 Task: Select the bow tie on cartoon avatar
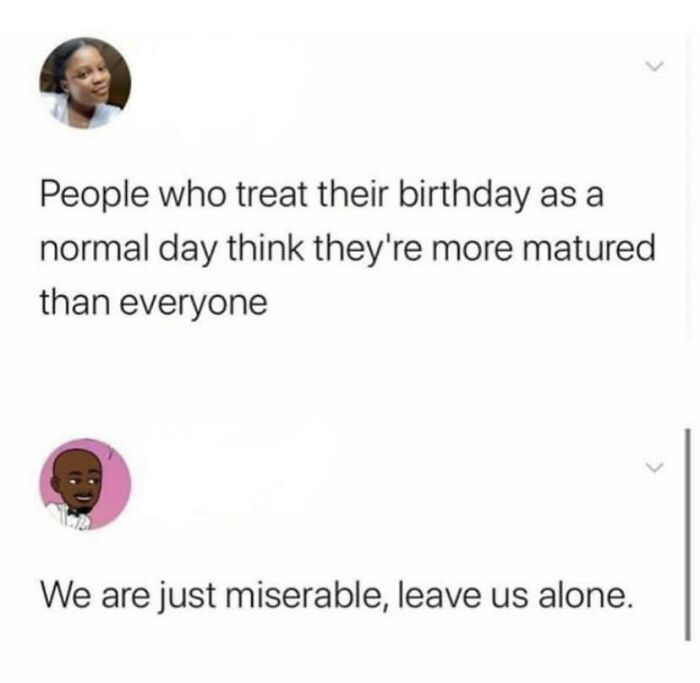point(77,511)
